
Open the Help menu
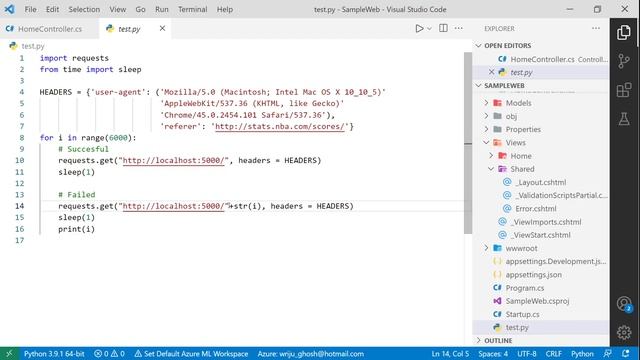click(x=224, y=9)
